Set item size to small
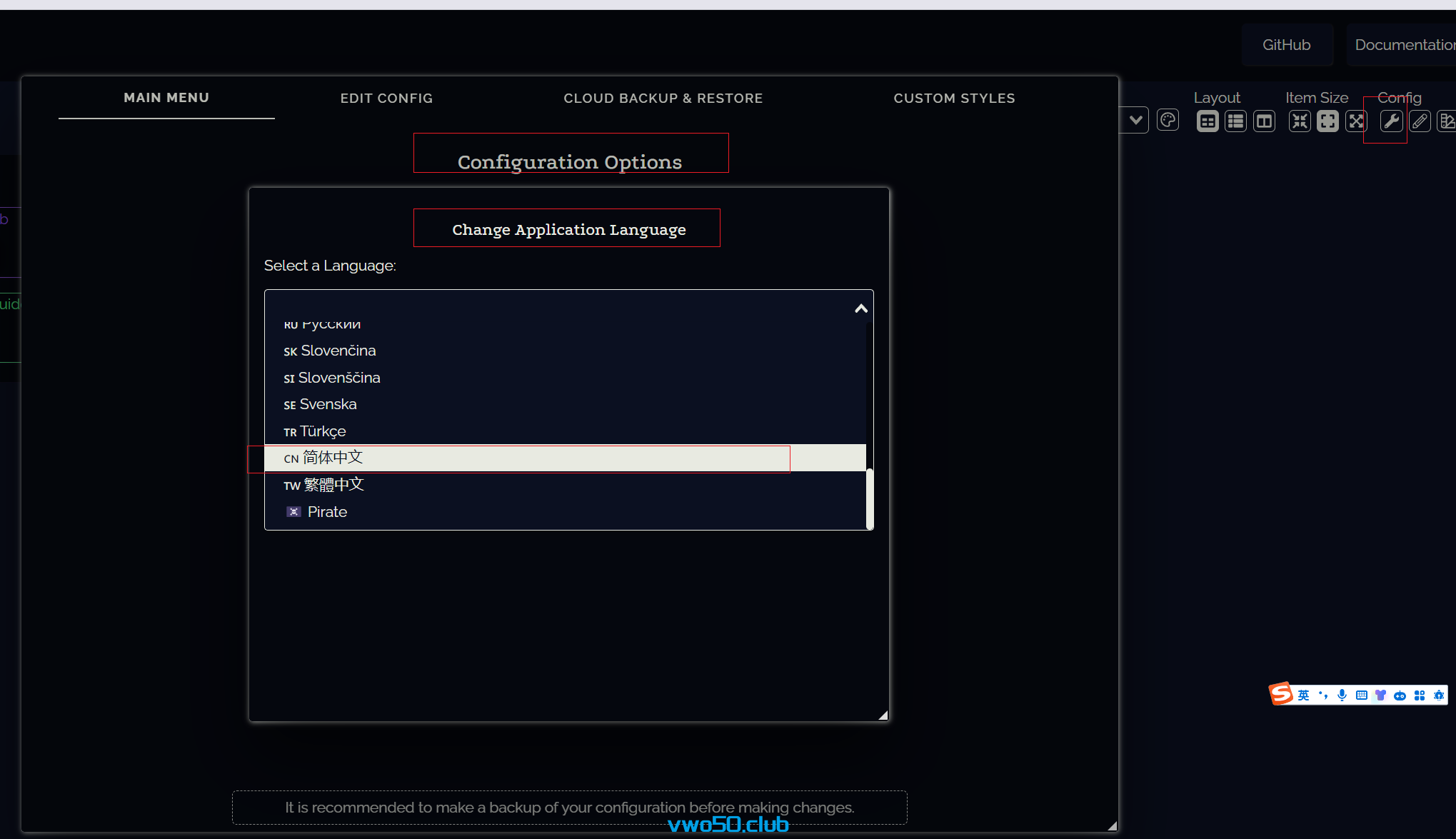The image size is (1456, 839). tap(1300, 121)
